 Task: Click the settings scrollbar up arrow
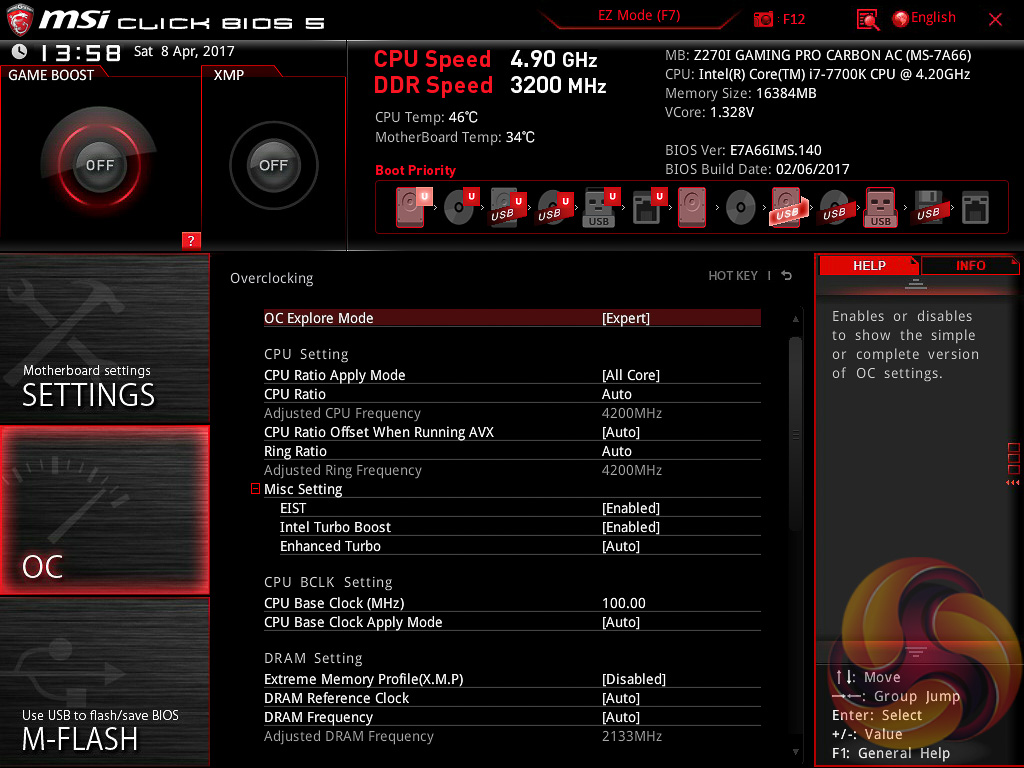[795, 319]
